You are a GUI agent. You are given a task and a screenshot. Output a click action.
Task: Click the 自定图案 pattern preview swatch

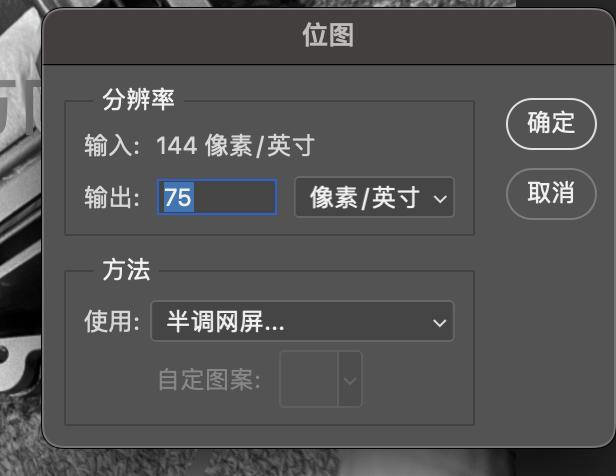tap(309, 379)
